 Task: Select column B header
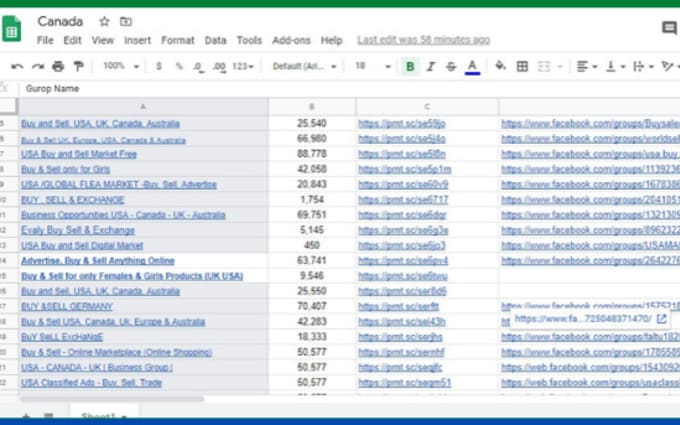(x=312, y=107)
